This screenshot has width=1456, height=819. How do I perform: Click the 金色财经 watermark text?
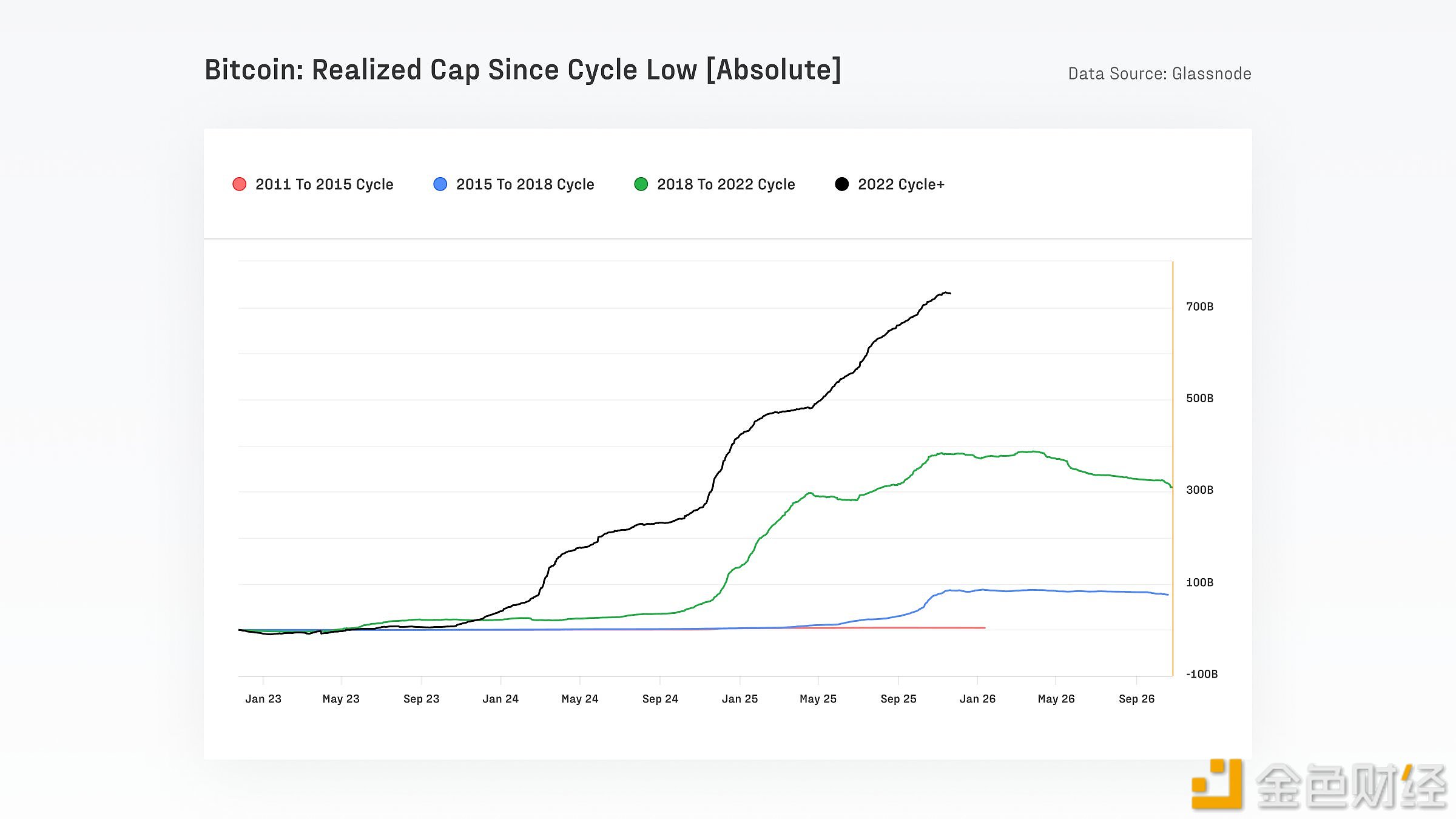pyautogui.click(x=1352, y=786)
